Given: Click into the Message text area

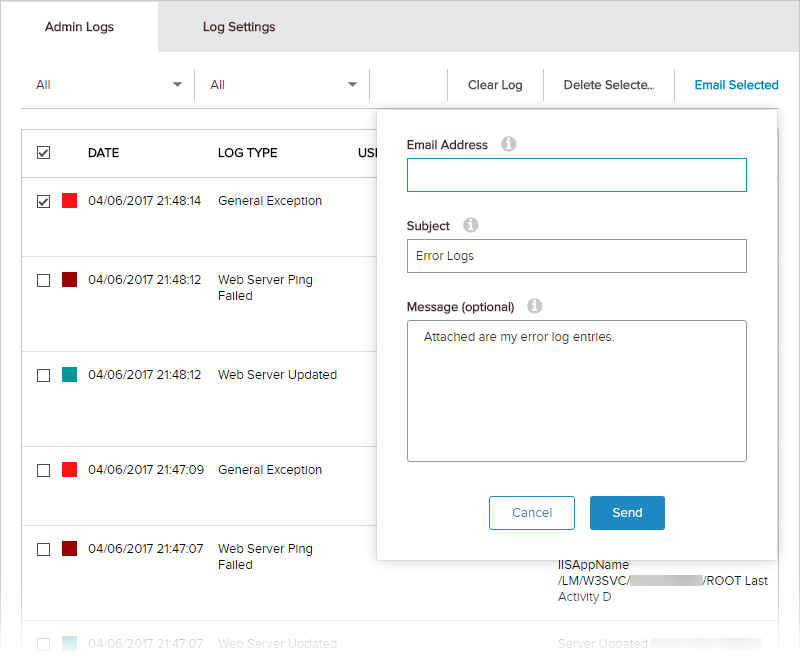Looking at the screenshot, I should tap(577, 391).
